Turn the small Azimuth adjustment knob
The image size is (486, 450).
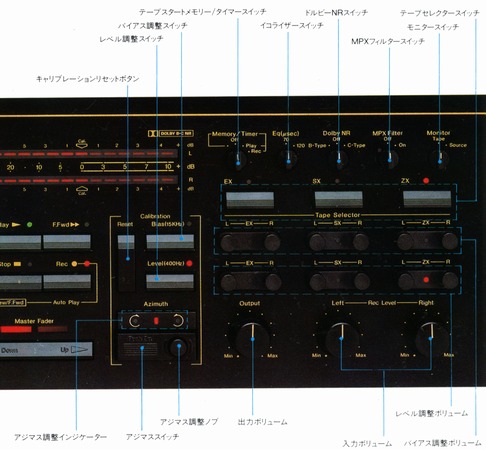tap(179, 347)
